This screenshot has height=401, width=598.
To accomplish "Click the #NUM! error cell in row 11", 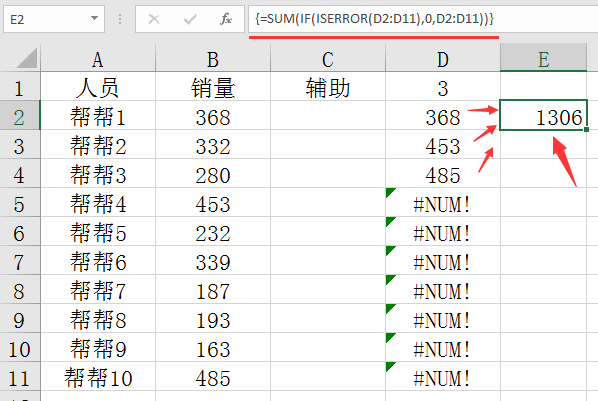I will 443,377.
